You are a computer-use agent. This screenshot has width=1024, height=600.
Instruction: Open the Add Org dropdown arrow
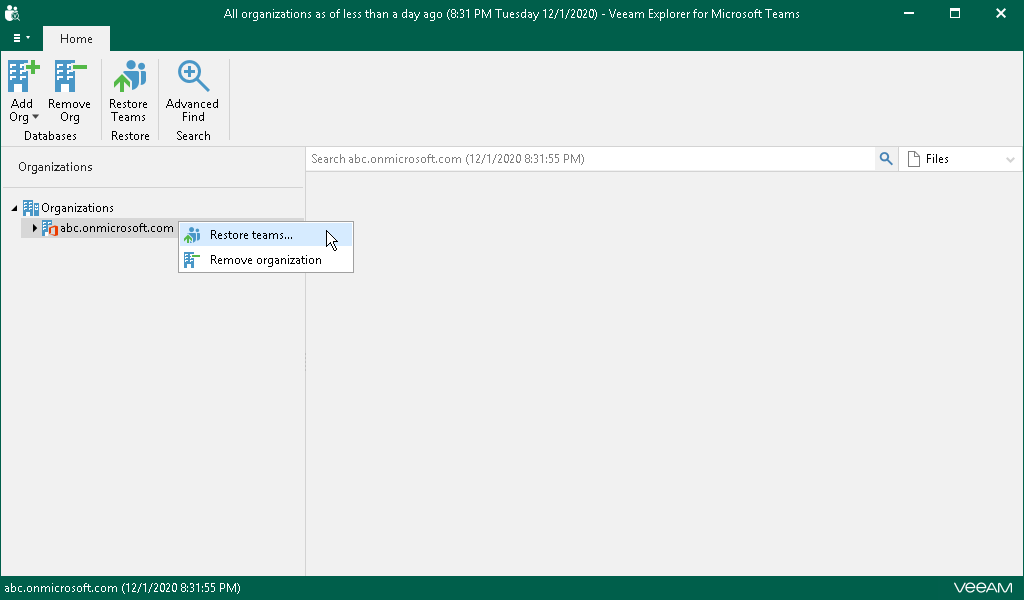pos(36,118)
